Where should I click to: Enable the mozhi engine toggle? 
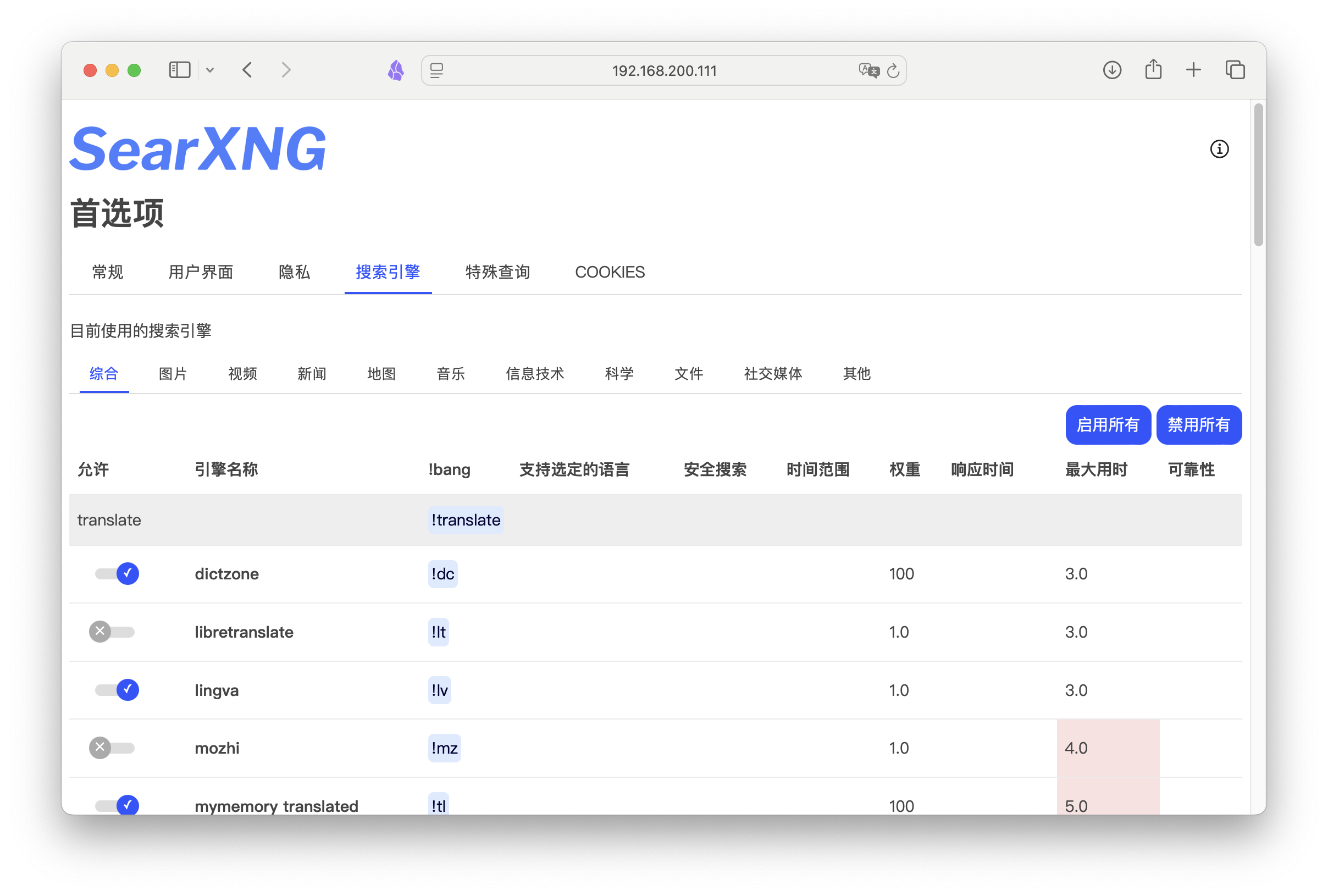(x=112, y=748)
